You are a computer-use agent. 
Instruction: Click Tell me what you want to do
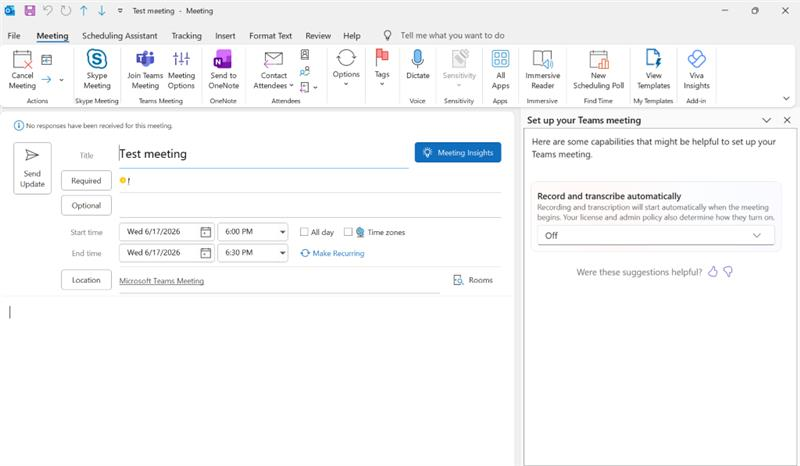(452, 35)
